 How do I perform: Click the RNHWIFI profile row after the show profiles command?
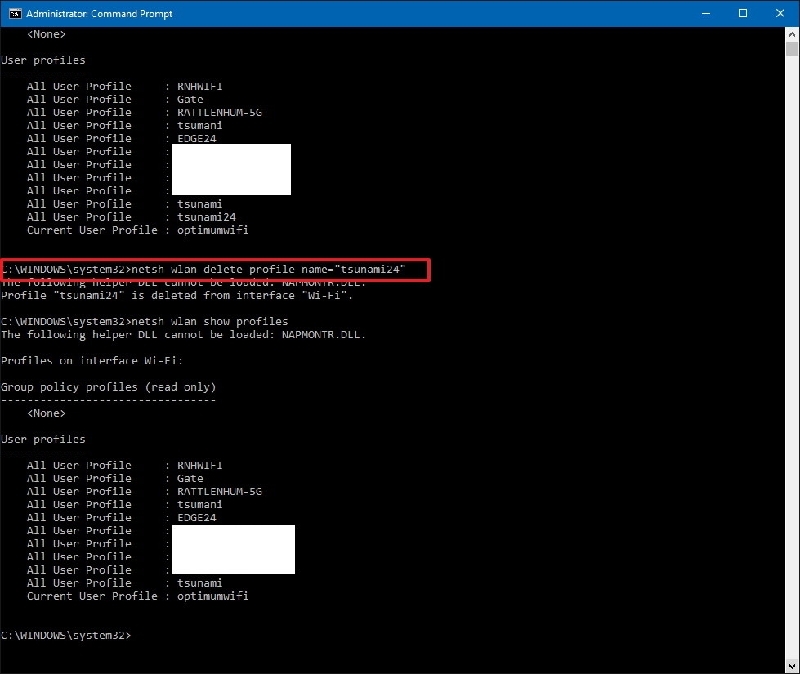[124, 465]
